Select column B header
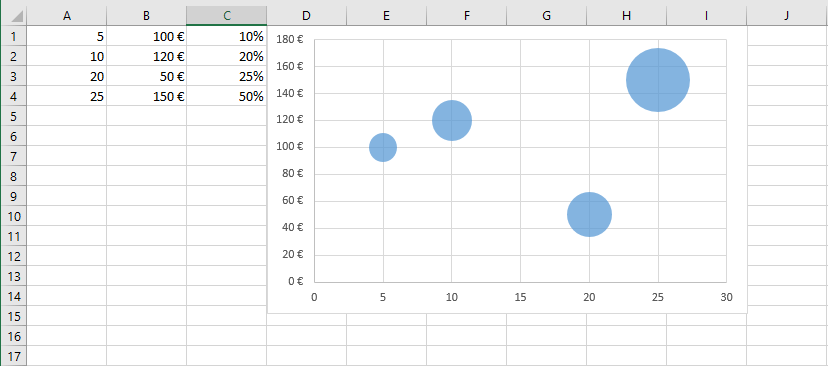 coord(146,16)
